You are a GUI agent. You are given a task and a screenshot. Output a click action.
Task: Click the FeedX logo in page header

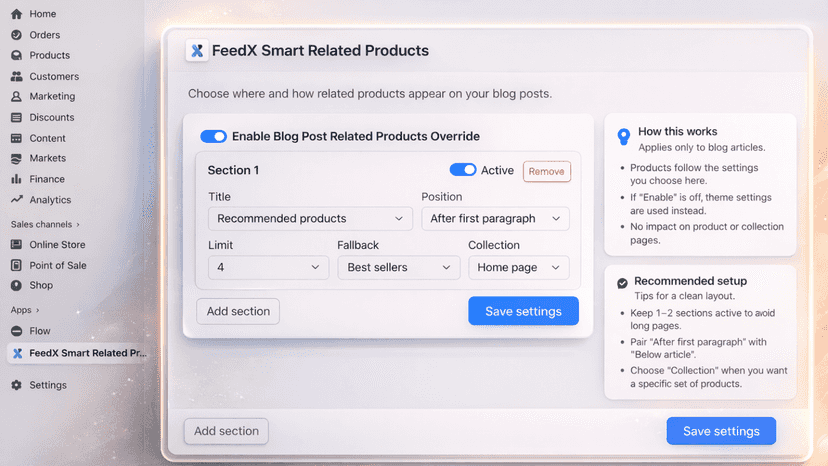(197, 51)
